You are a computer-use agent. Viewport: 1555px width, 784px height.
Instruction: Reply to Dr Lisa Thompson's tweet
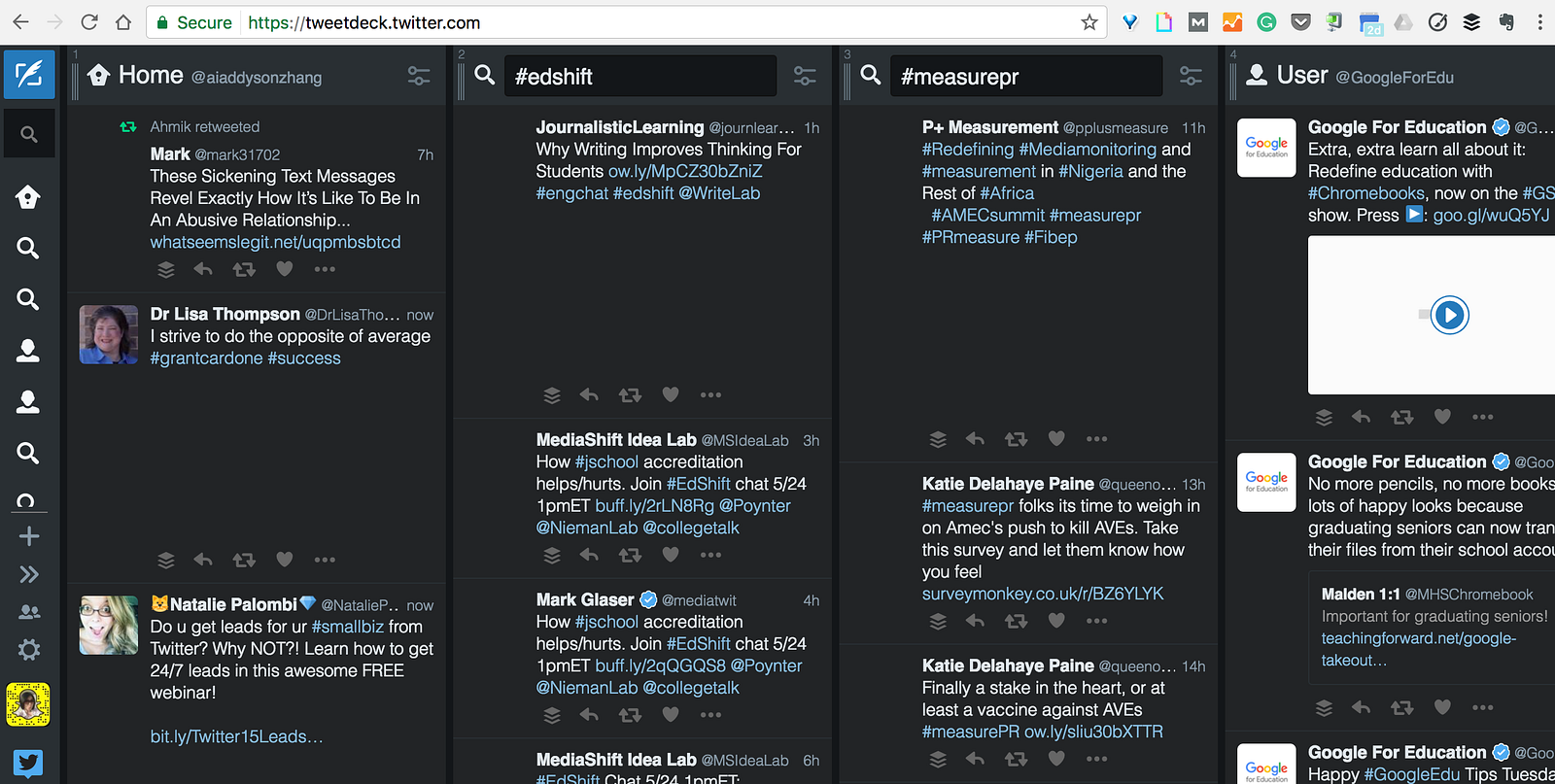[203, 560]
